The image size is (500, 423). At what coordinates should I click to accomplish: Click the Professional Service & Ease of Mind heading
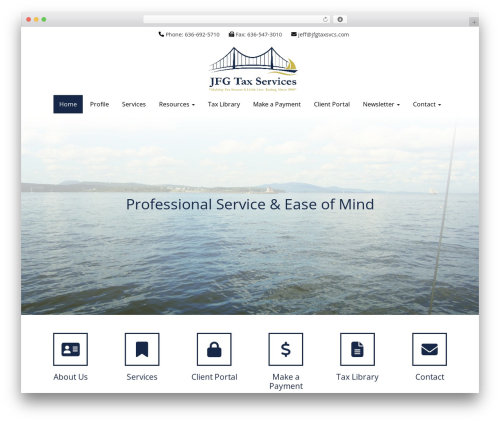250,204
